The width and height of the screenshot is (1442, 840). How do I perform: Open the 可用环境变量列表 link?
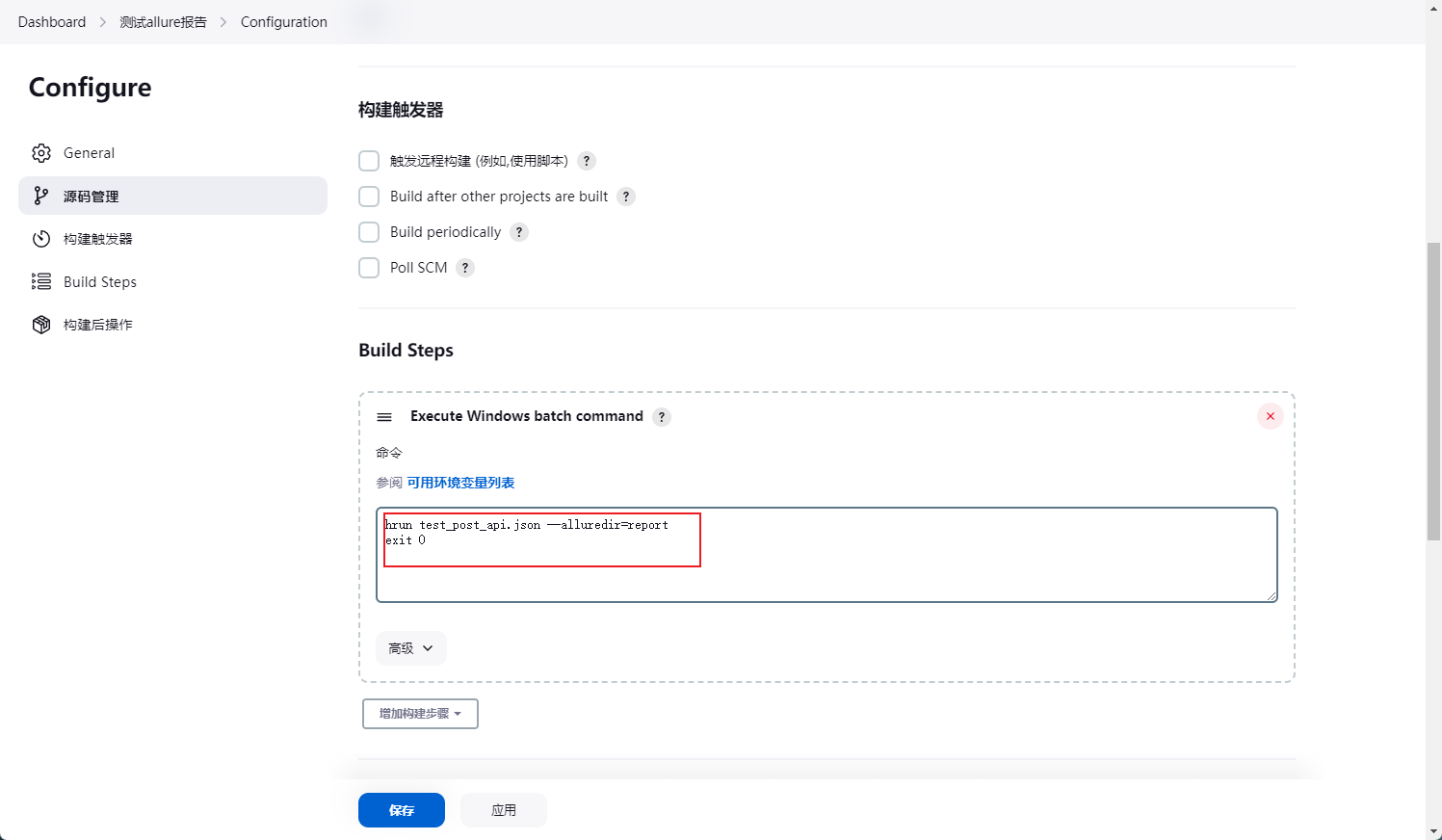click(460, 483)
